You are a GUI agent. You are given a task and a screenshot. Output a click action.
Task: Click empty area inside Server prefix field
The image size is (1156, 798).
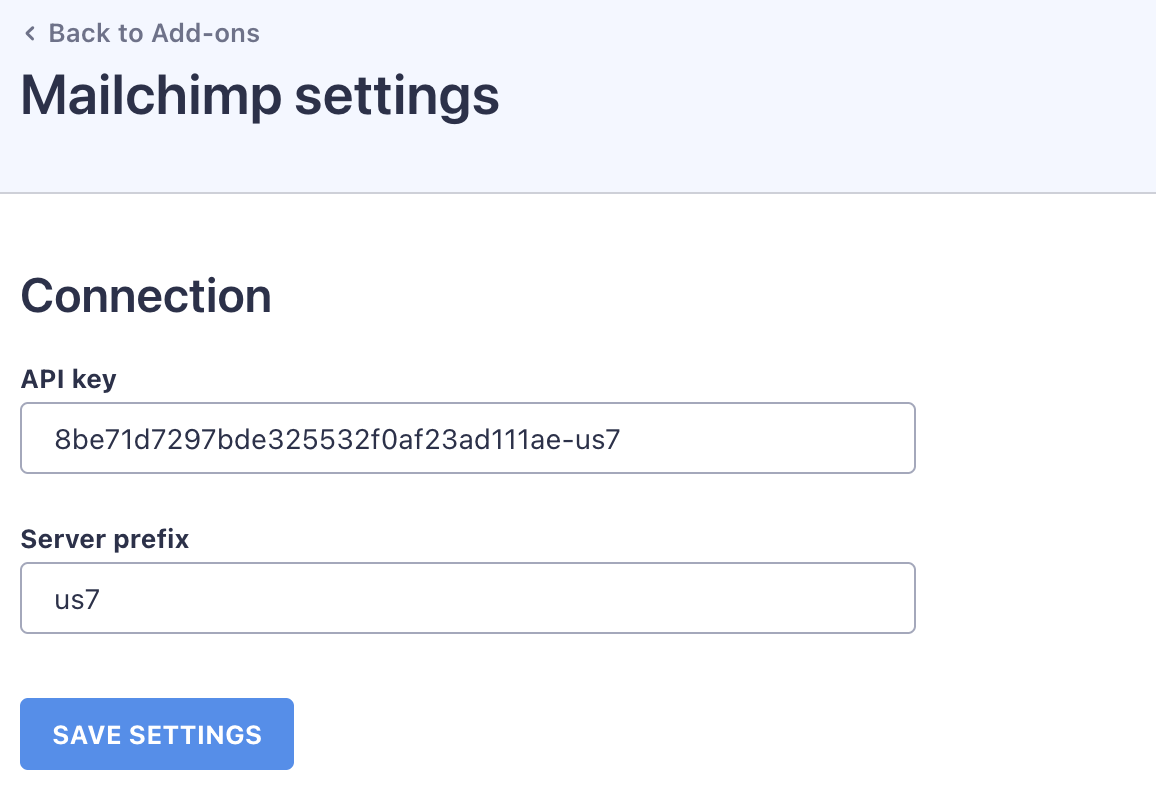click(500, 598)
